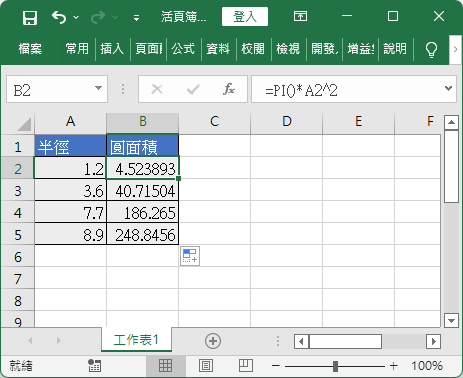Switch to the 開發 developer tab
This screenshot has width=463, height=378.
click(x=324, y=49)
